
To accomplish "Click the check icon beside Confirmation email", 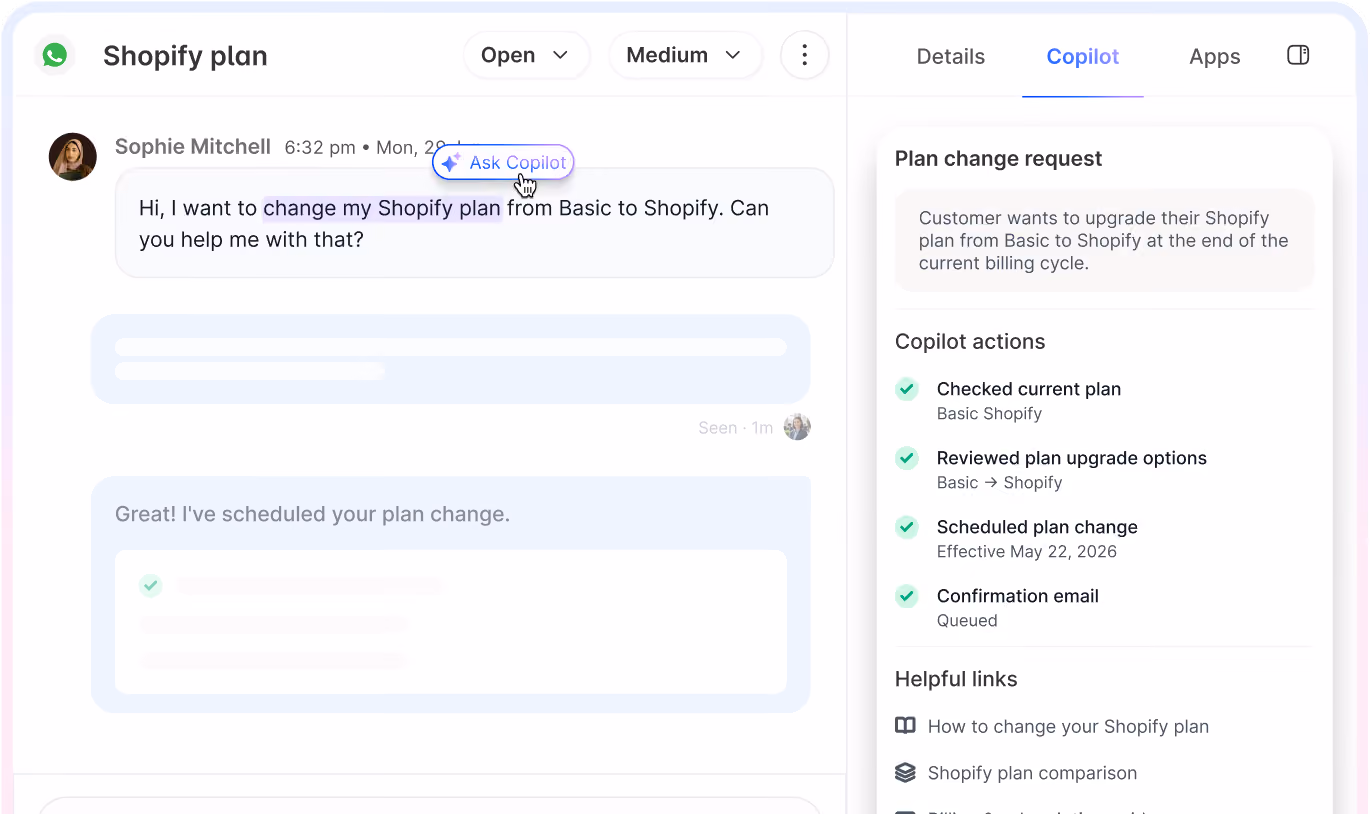I will coord(907,596).
